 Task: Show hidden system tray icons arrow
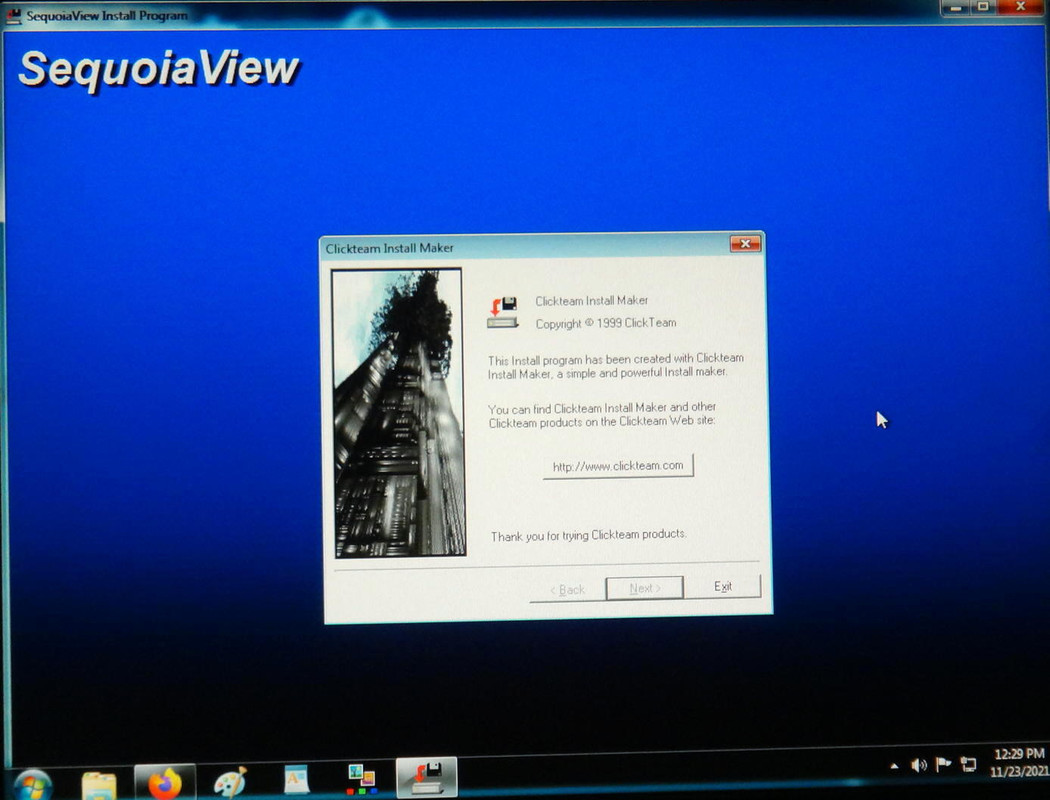pyautogui.click(x=894, y=766)
